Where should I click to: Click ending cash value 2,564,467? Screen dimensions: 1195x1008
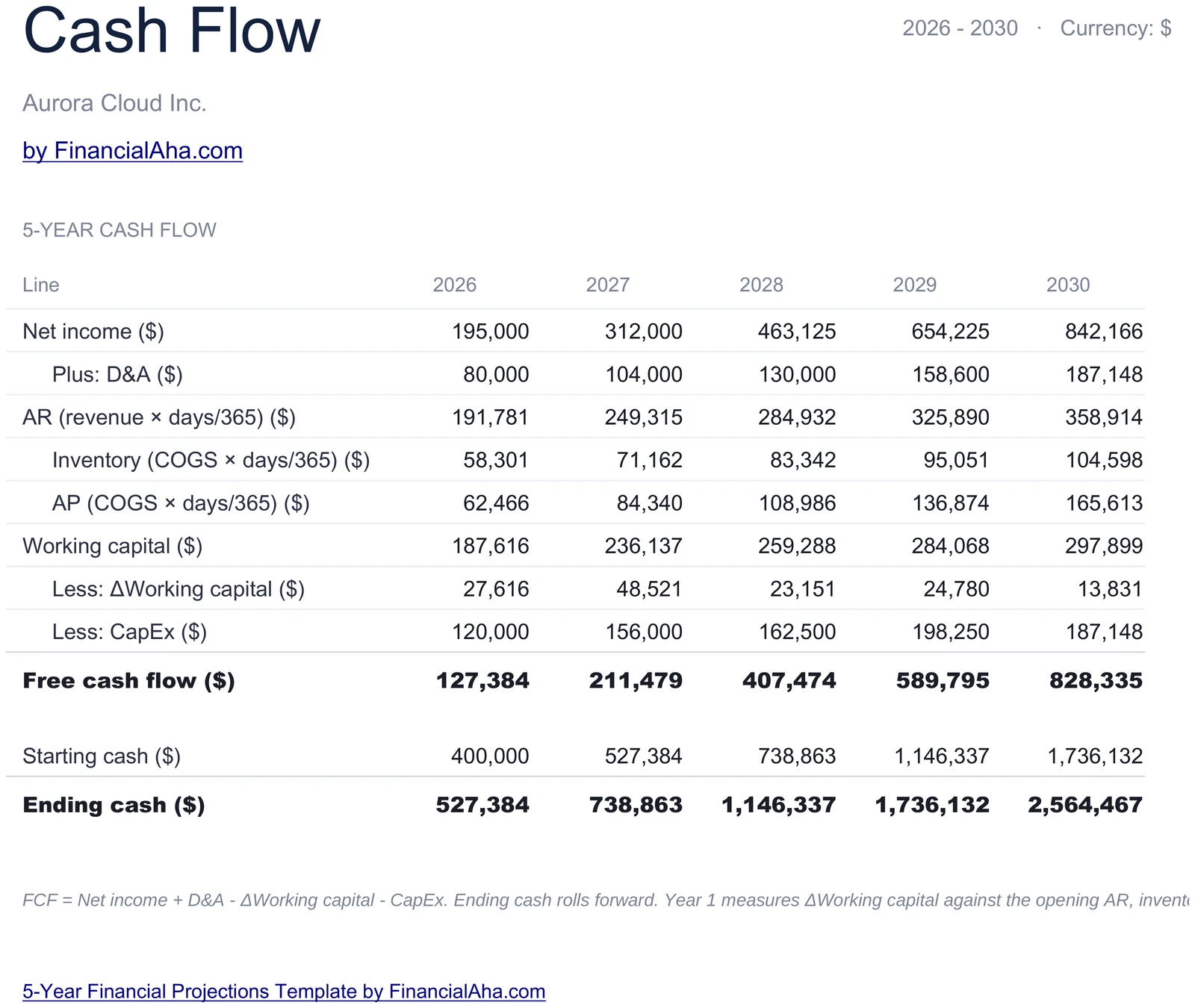pyautogui.click(x=1085, y=804)
